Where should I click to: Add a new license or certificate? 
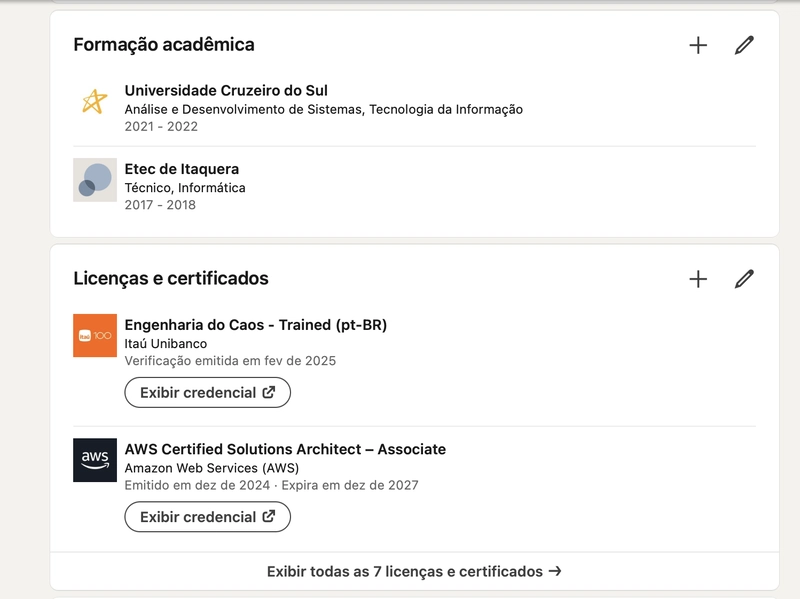698,279
